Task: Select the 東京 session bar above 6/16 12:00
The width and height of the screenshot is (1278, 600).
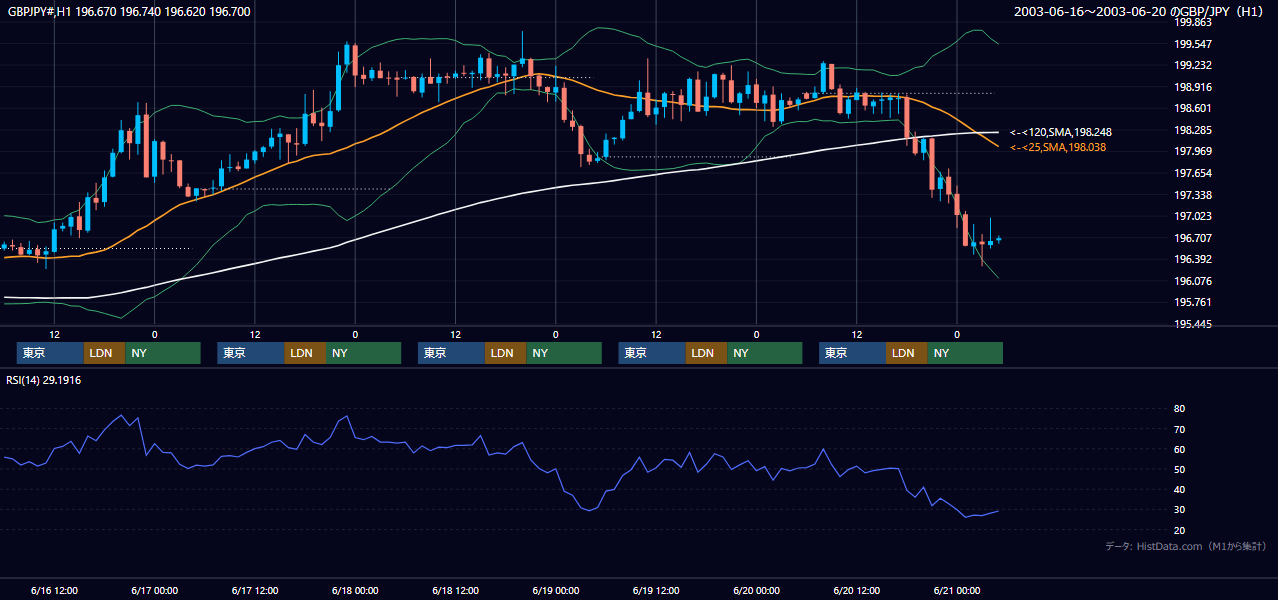Action: click(50, 353)
